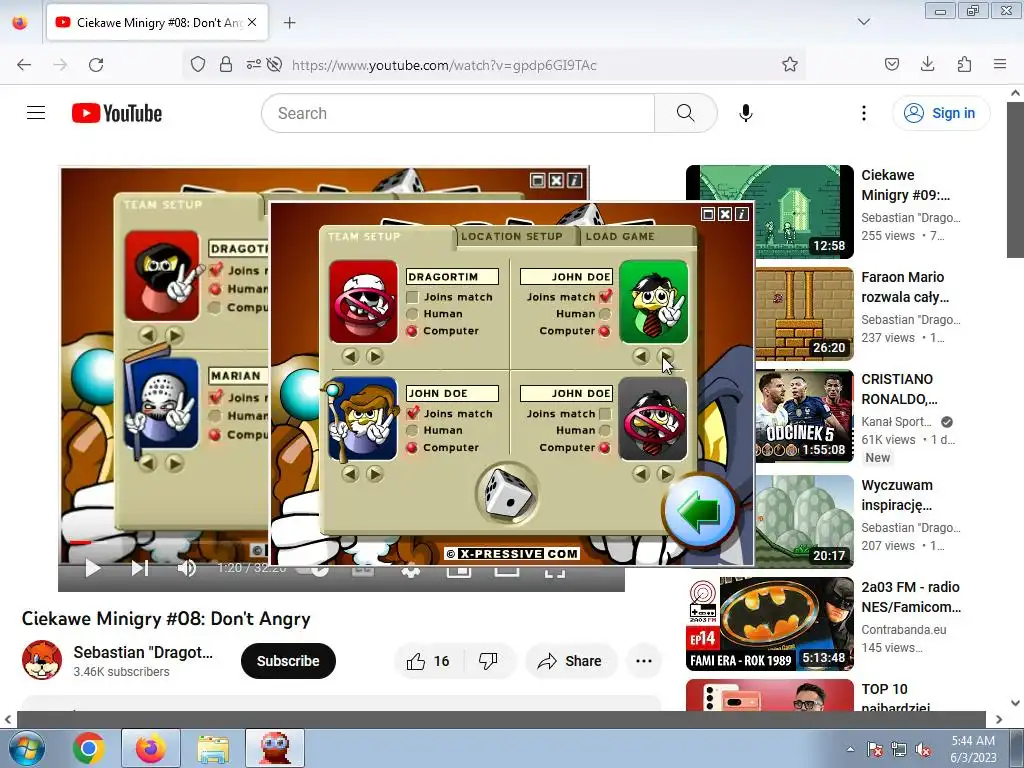Select next avatar for green-background John Doe
The height and width of the screenshot is (768, 1024).
[665, 356]
